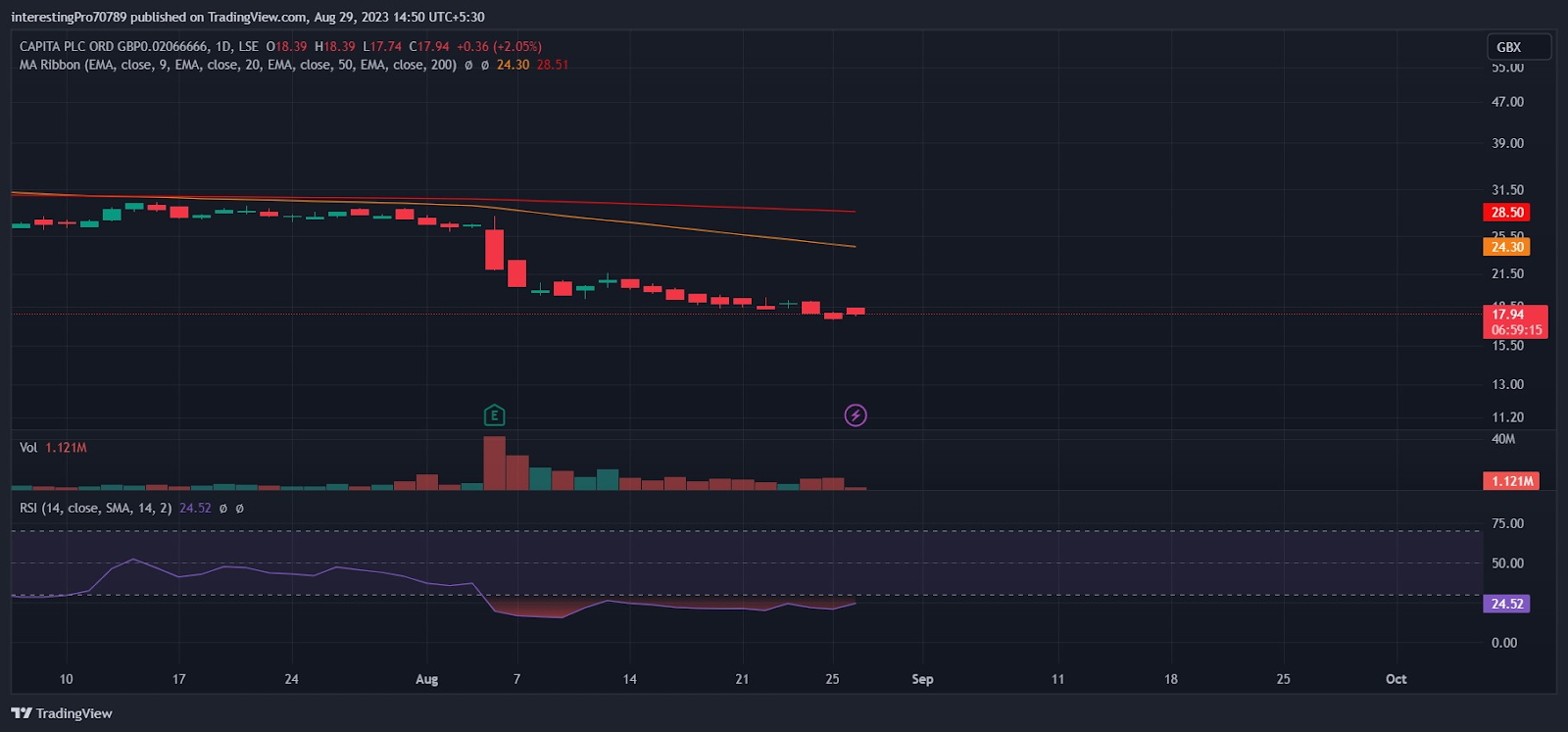The height and width of the screenshot is (732, 1568).
Task: Click the Oct label on the time axis
Action: point(1396,679)
